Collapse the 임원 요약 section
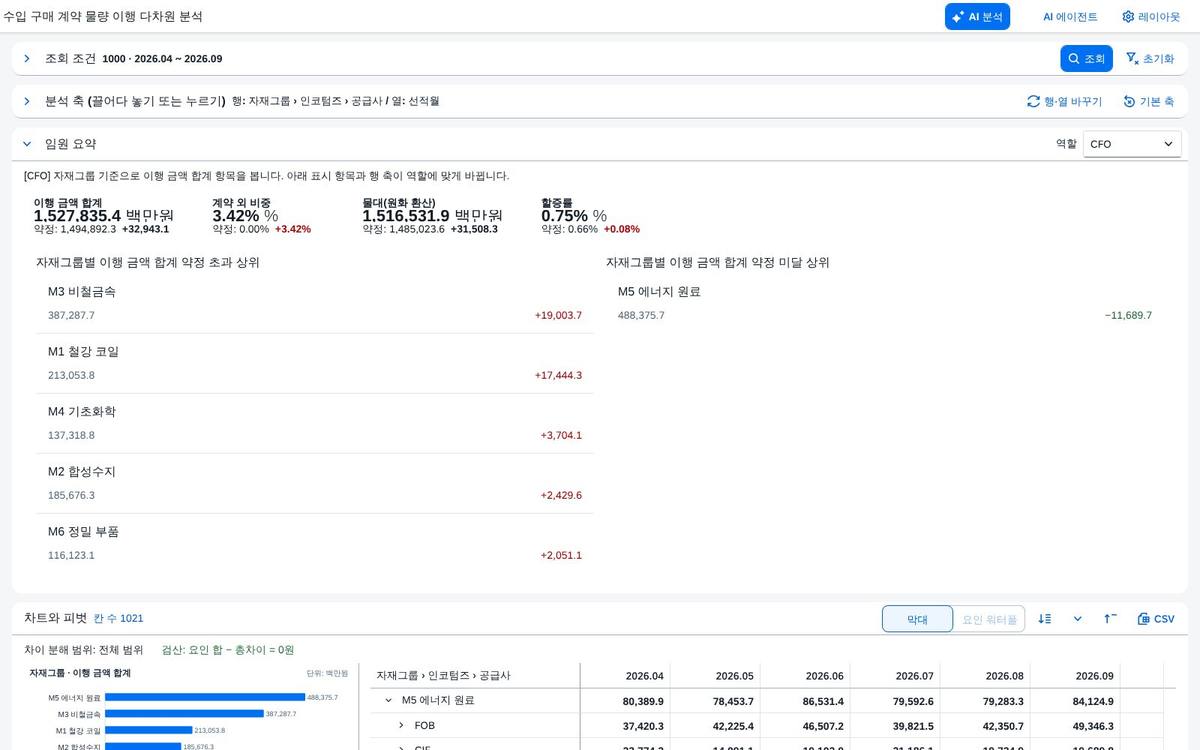 tap(27, 144)
